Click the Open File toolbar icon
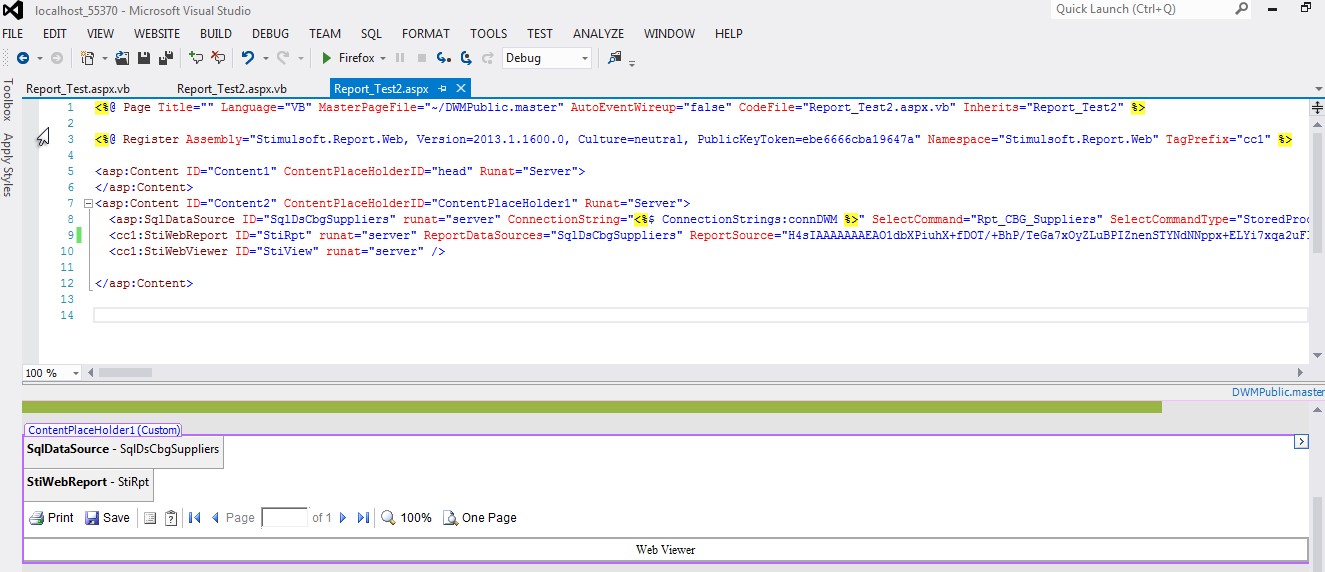This screenshot has width=1325, height=572. point(122,58)
